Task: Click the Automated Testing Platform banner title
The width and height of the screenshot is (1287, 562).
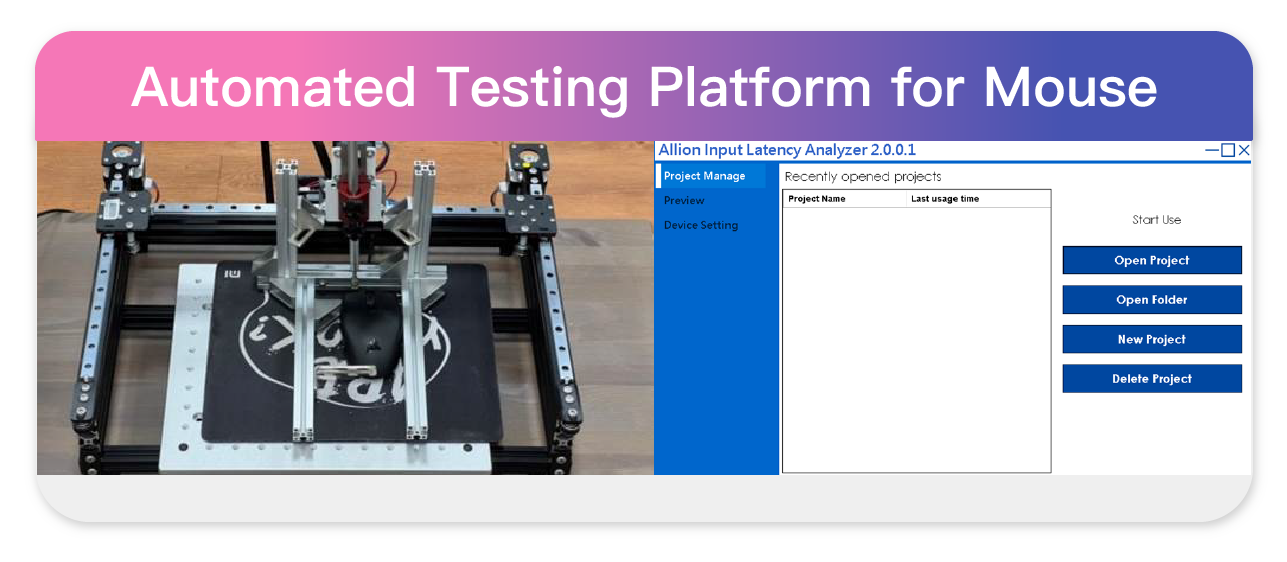Action: [644, 88]
